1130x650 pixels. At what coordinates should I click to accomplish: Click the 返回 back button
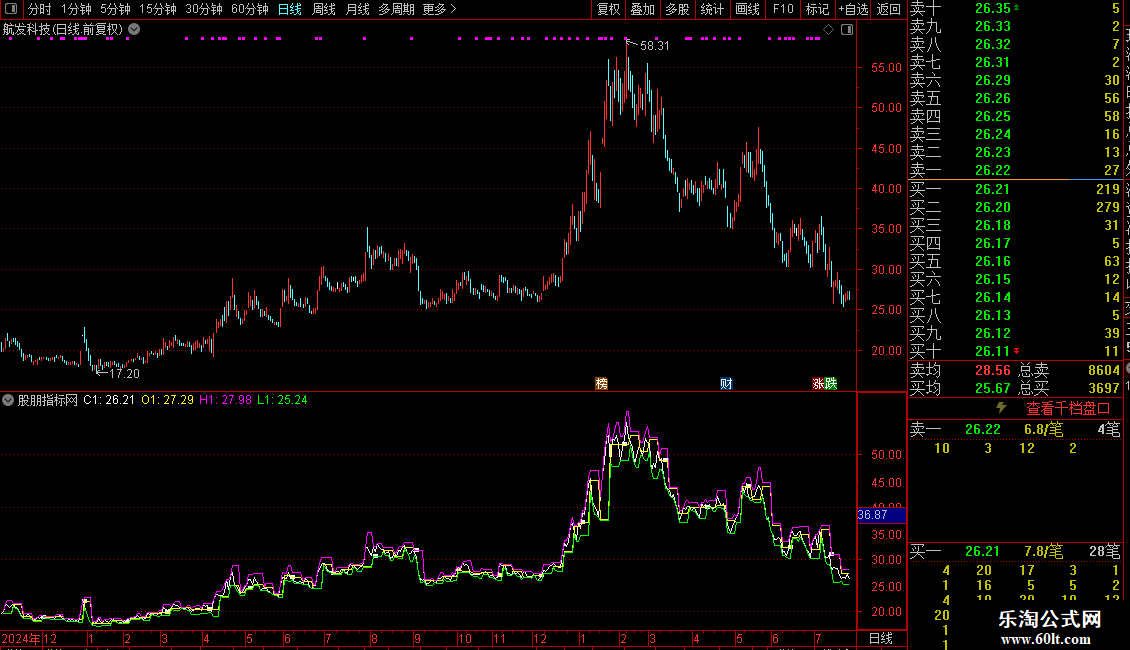889,9
